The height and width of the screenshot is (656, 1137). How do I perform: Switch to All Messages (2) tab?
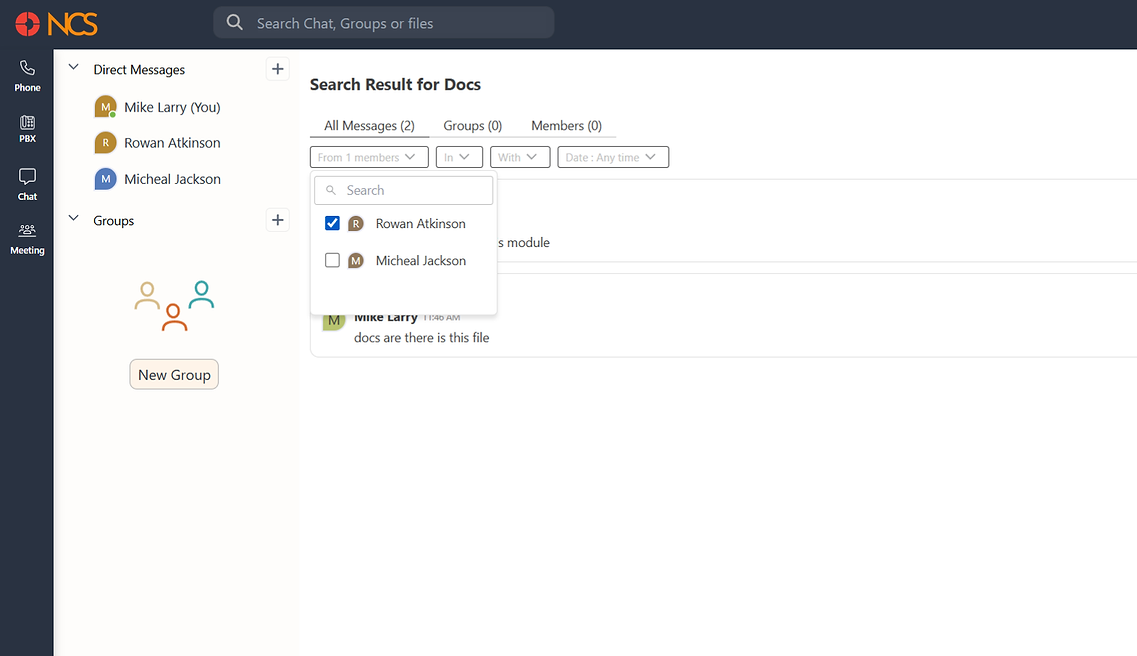(x=369, y=125)
